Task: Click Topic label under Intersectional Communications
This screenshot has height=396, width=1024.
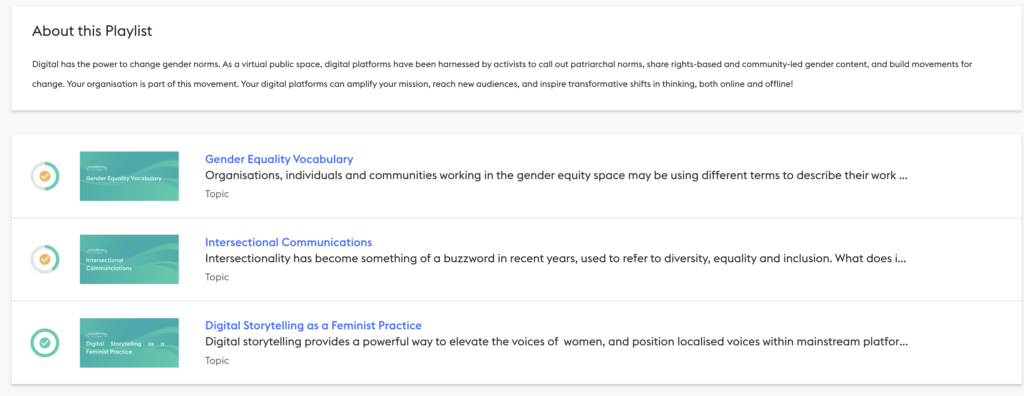Action: point(217,277)
